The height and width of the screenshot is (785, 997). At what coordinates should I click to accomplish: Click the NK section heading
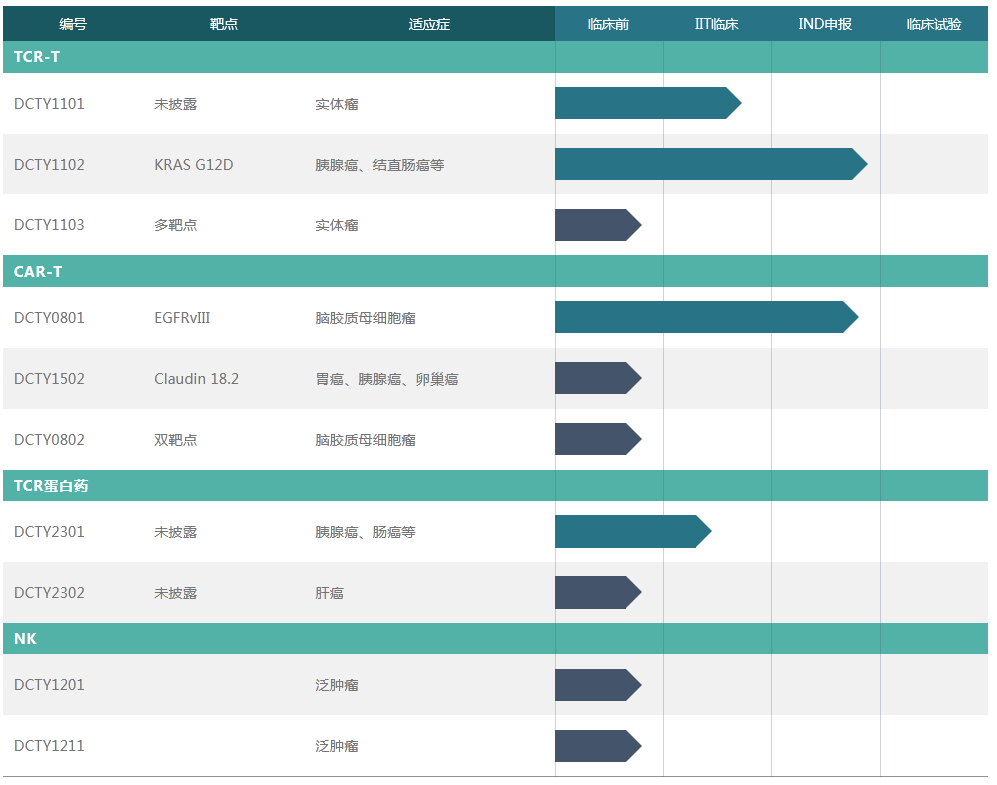tap(25, 639)
